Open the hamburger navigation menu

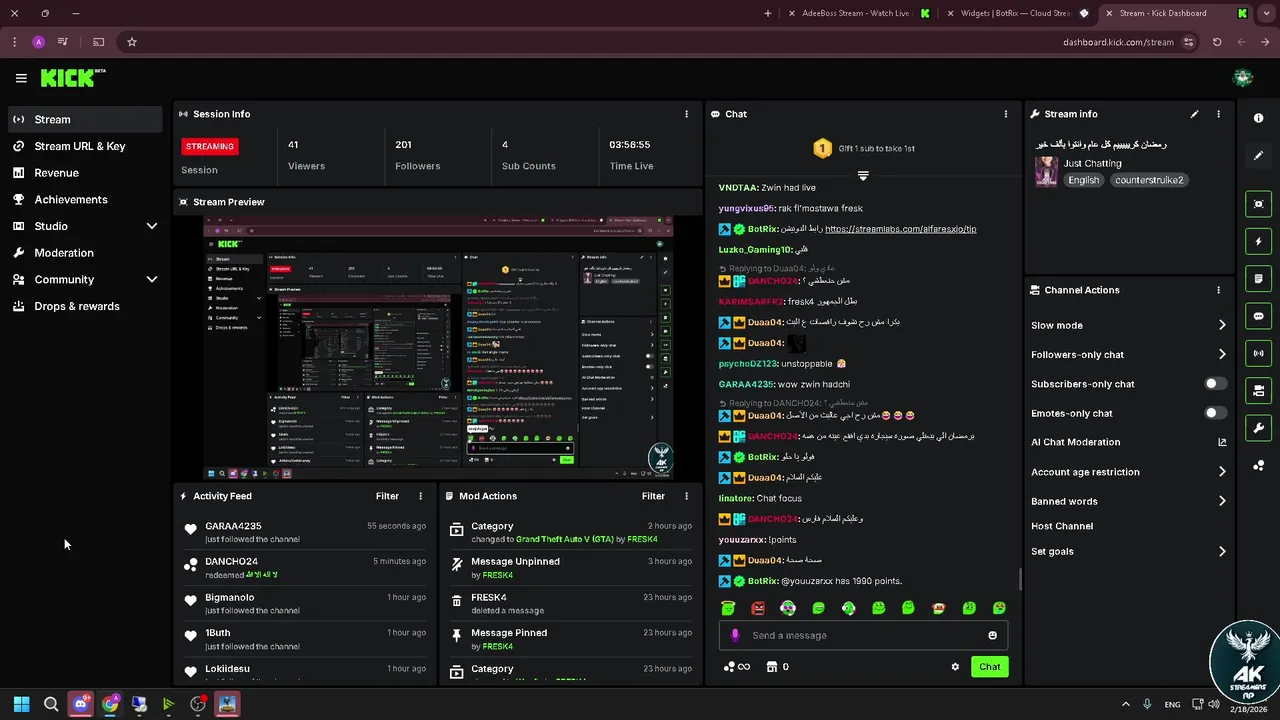click(x=21, y=78)
